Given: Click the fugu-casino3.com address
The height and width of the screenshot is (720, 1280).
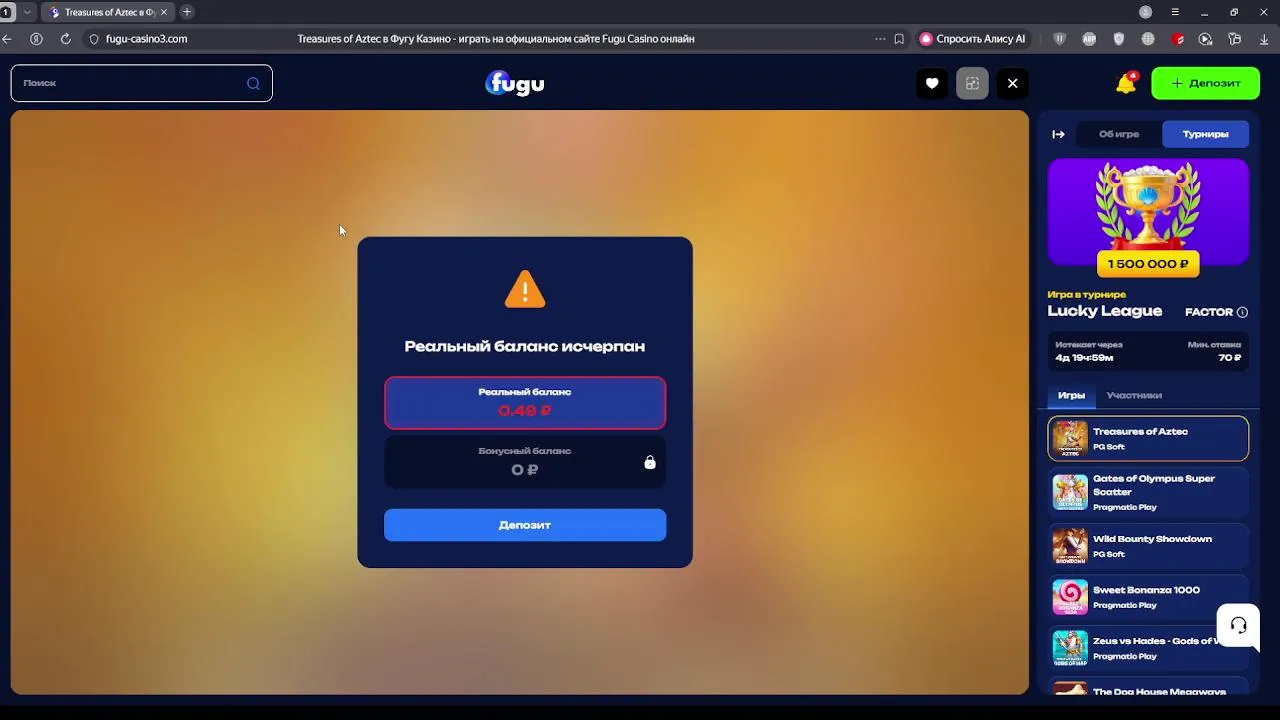Looking at the screenshot, I should click(146, 39).
